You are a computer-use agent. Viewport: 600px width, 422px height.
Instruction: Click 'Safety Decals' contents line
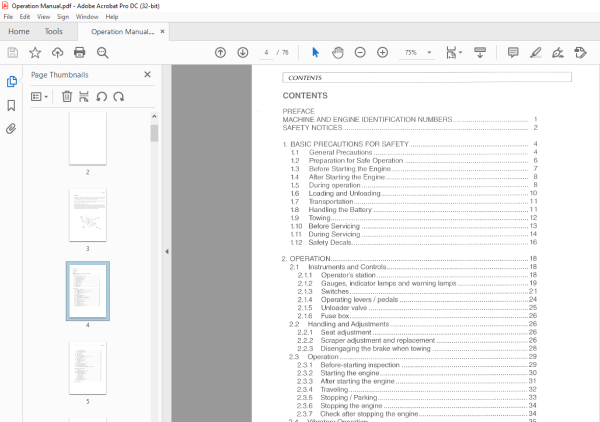pos(329,242)
